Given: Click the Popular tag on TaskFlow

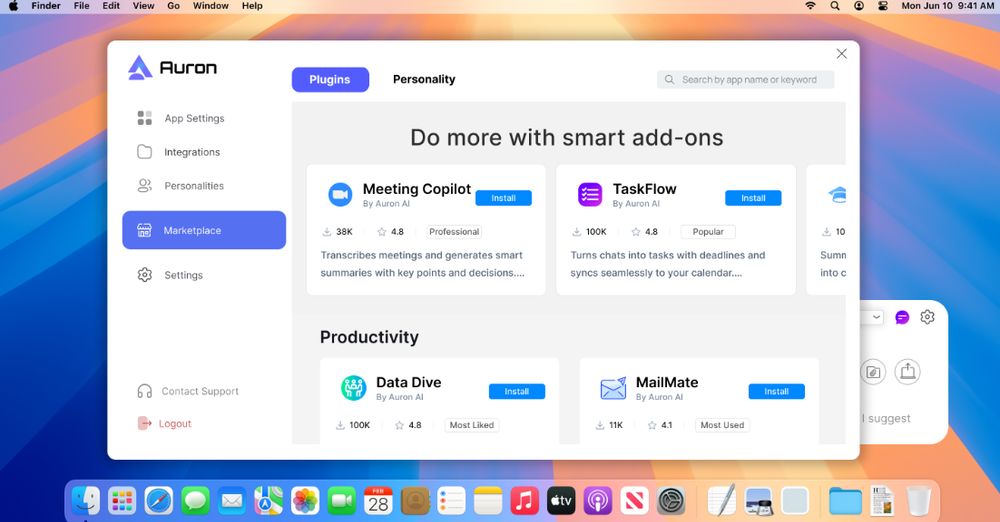Looking at the screenshot, I should click(708, 232).
